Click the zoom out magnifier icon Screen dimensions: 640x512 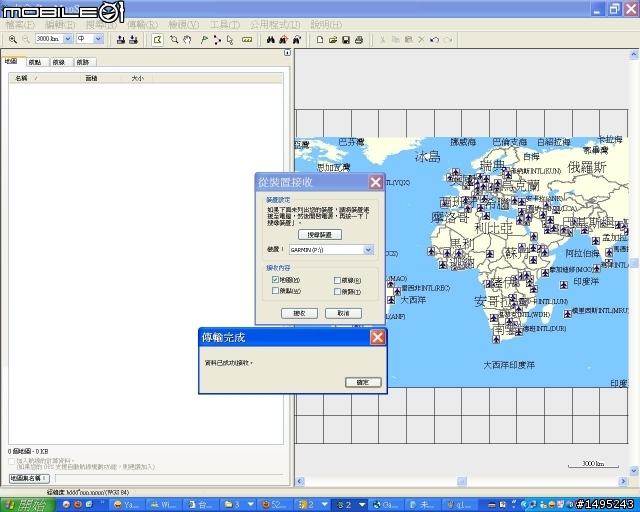point(26,39)
